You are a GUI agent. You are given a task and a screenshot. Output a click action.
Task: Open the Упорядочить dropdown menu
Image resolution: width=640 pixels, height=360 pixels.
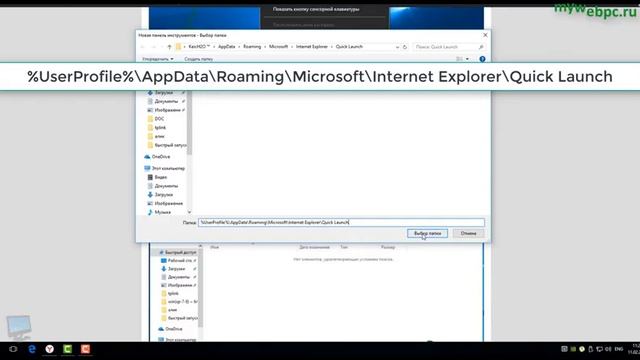point(158,59)
